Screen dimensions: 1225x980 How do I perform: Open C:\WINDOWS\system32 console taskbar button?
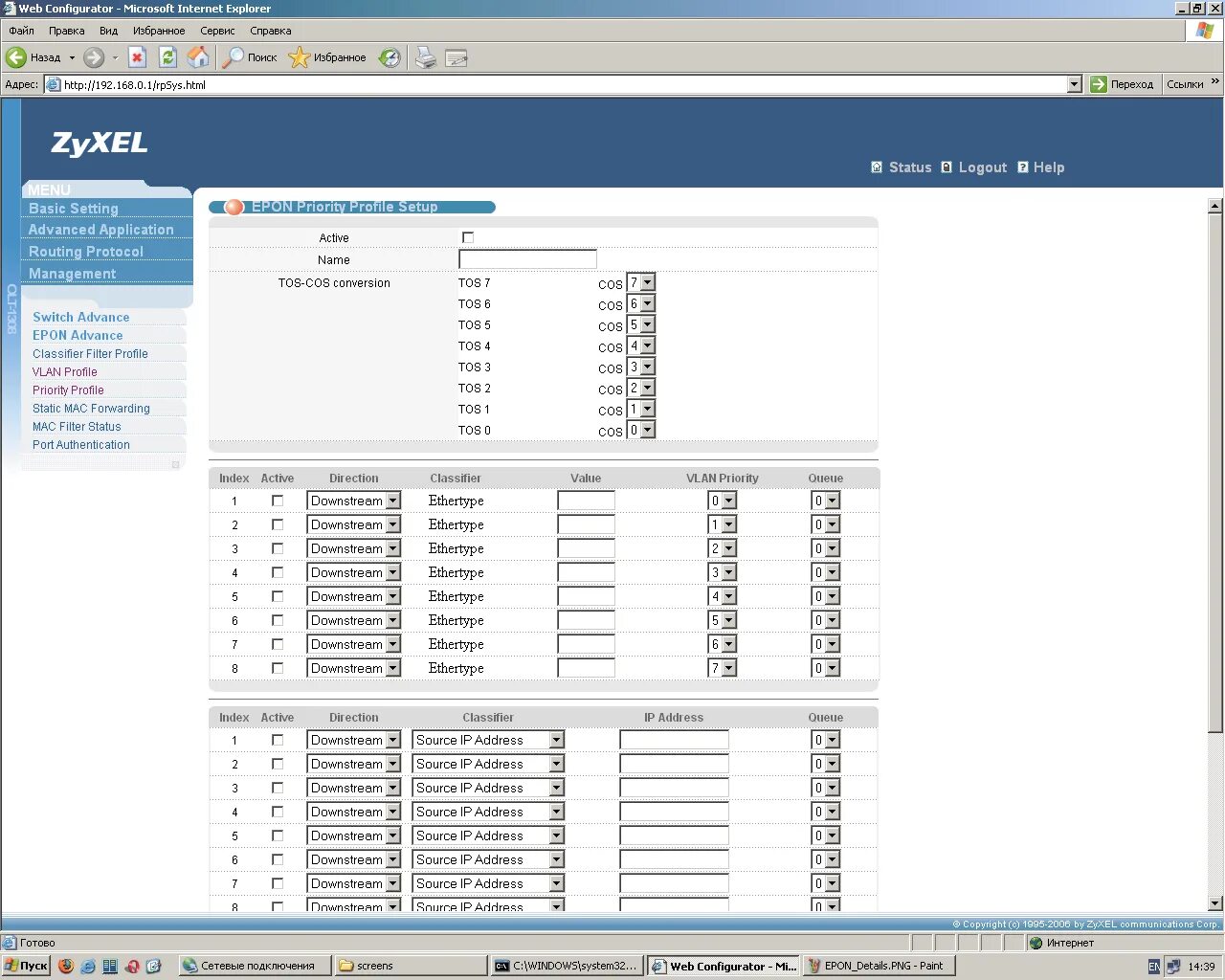pyautogui.click(x=567, y=966)
